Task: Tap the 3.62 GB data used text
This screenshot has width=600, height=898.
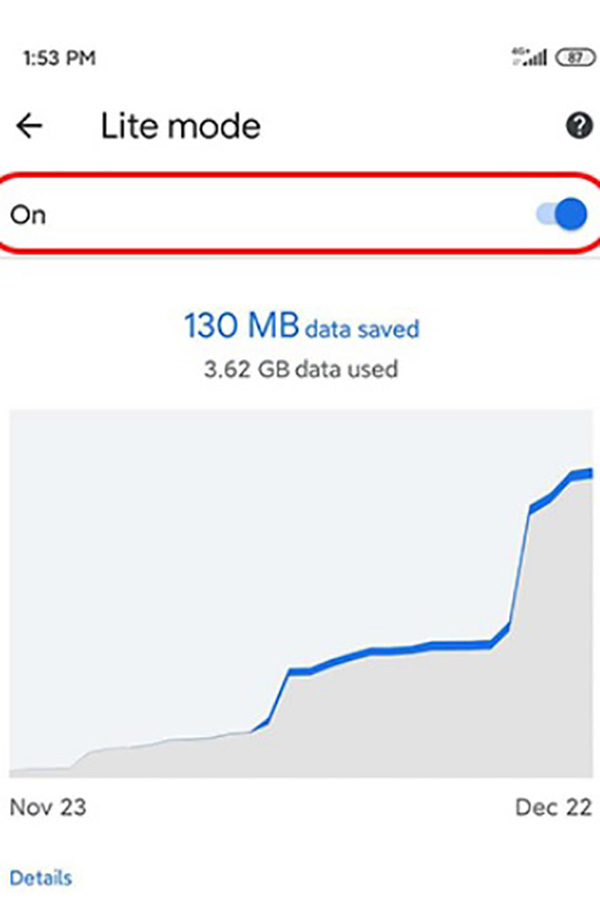Action: click(301, 369)
